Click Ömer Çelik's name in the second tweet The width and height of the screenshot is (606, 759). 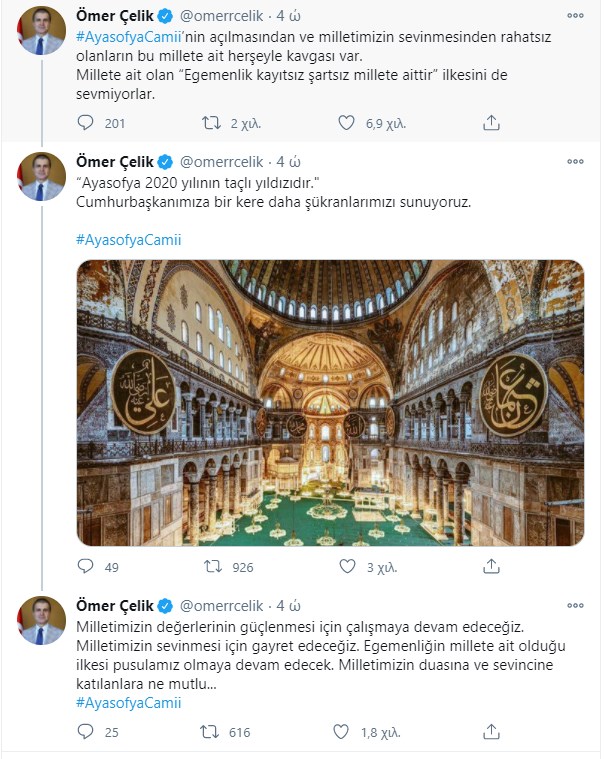[x=115, y=162]
